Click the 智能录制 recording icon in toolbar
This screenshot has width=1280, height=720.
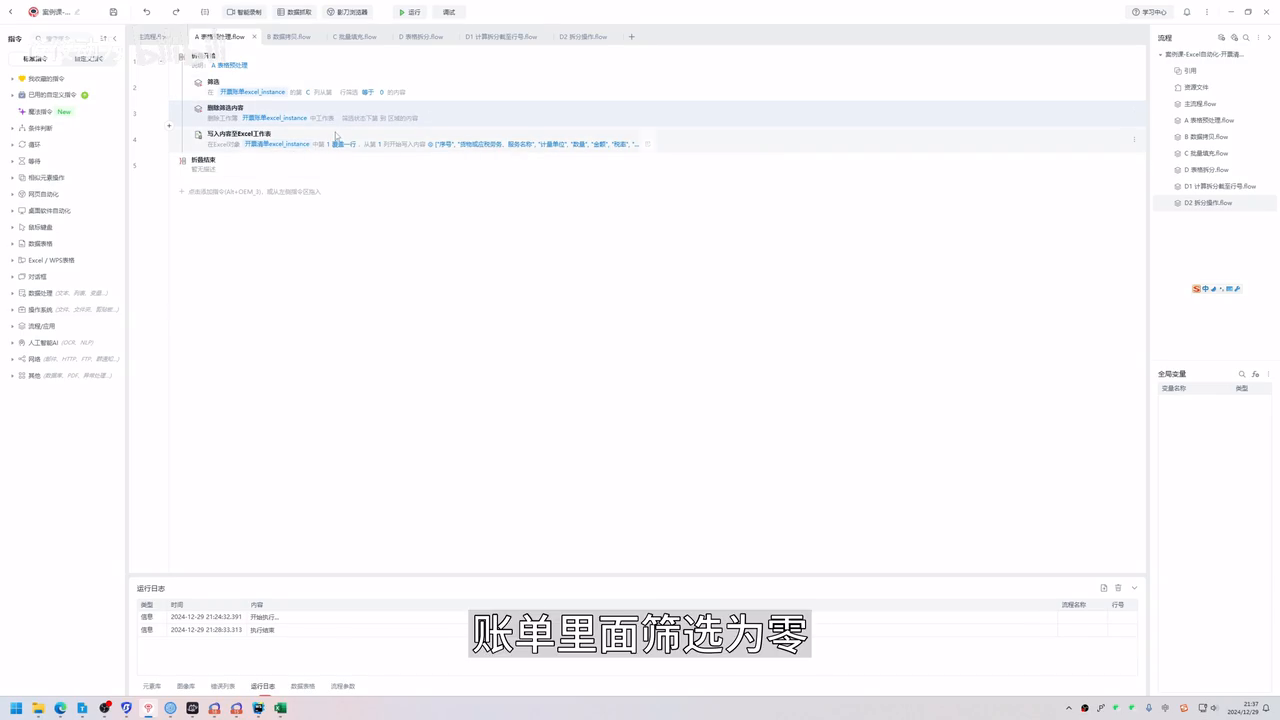pyautogui.click(x=243, y=11)
